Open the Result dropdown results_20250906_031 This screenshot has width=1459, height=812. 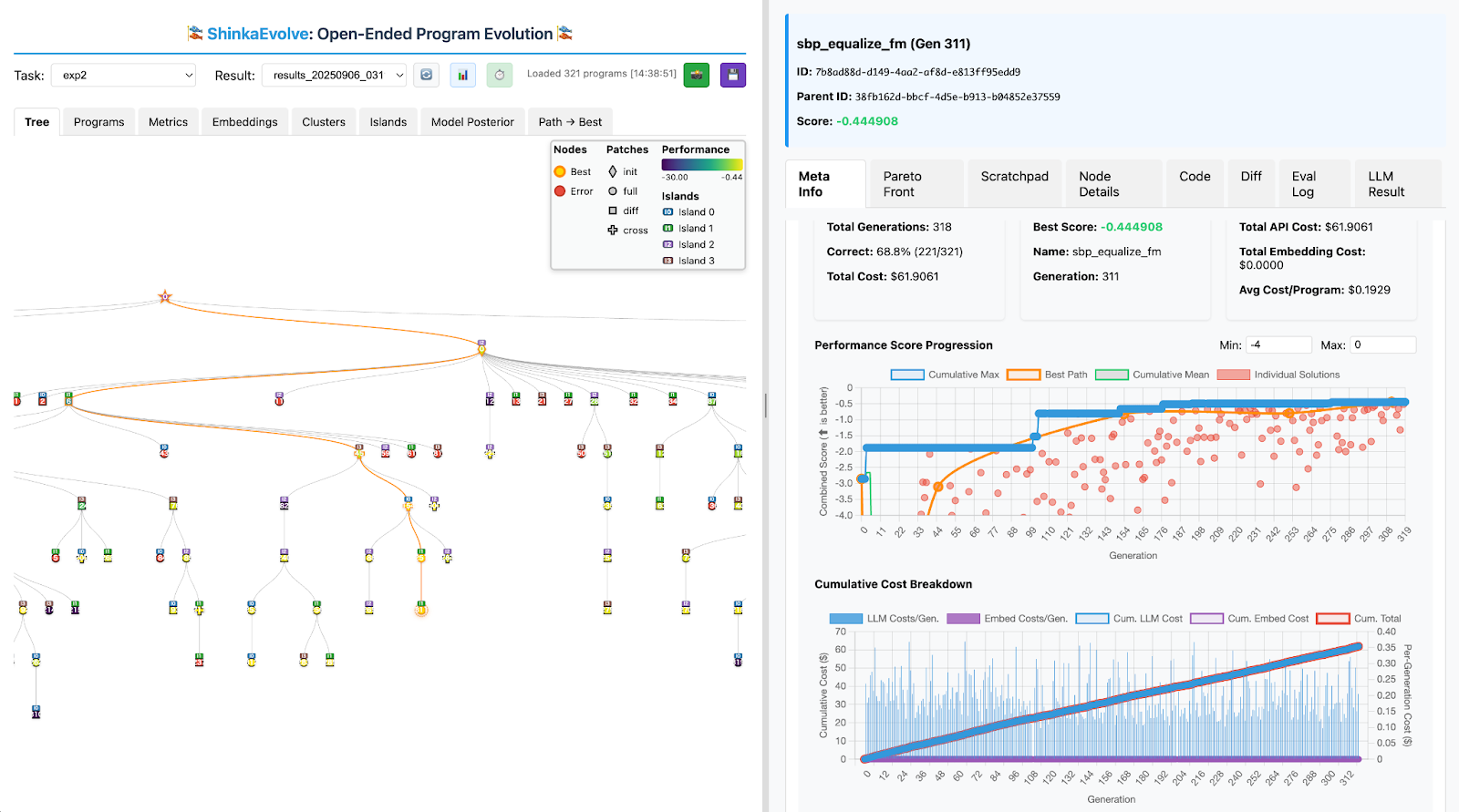coord(334,76)
